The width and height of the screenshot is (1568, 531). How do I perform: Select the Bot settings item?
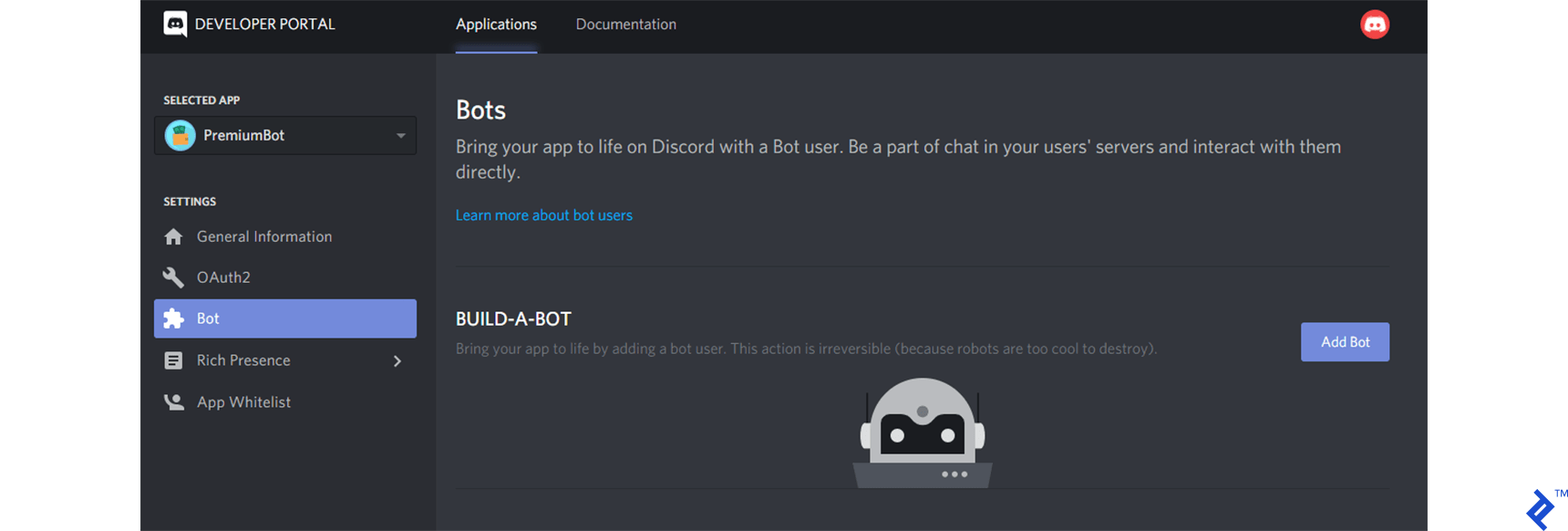285,318
